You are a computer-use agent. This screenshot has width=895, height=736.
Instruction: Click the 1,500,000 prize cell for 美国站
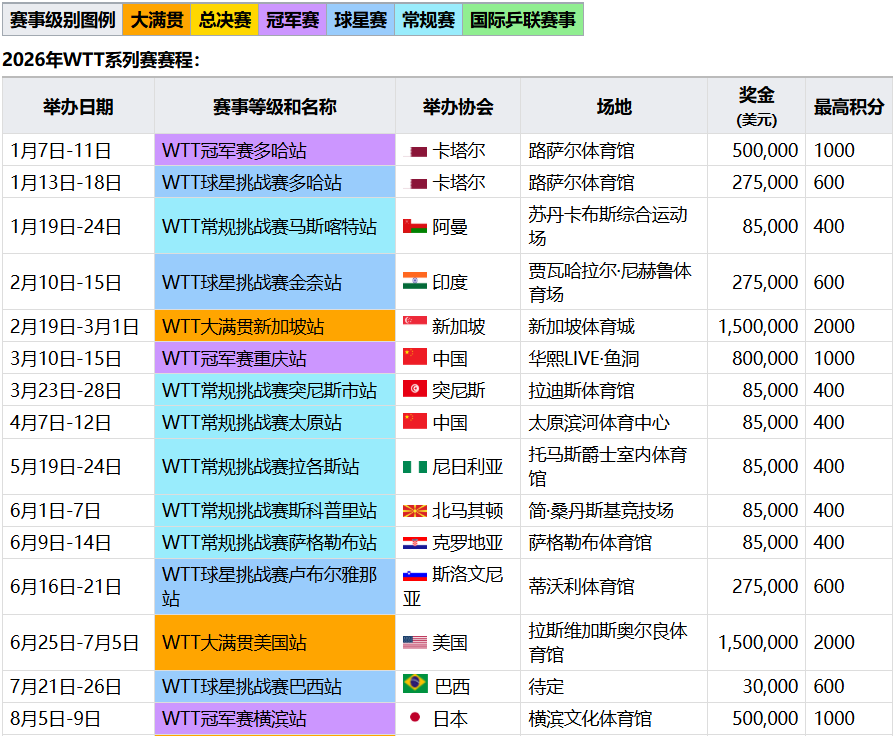[757, 643]
